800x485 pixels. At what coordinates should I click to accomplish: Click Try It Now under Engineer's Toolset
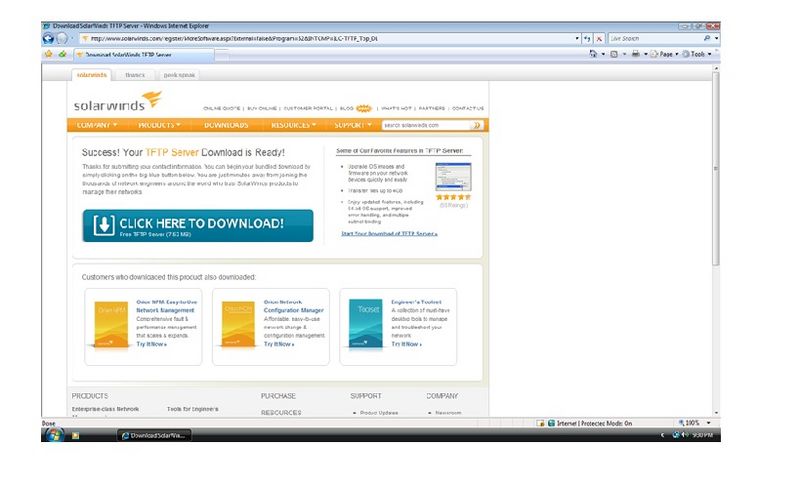(x=406, y=344)
